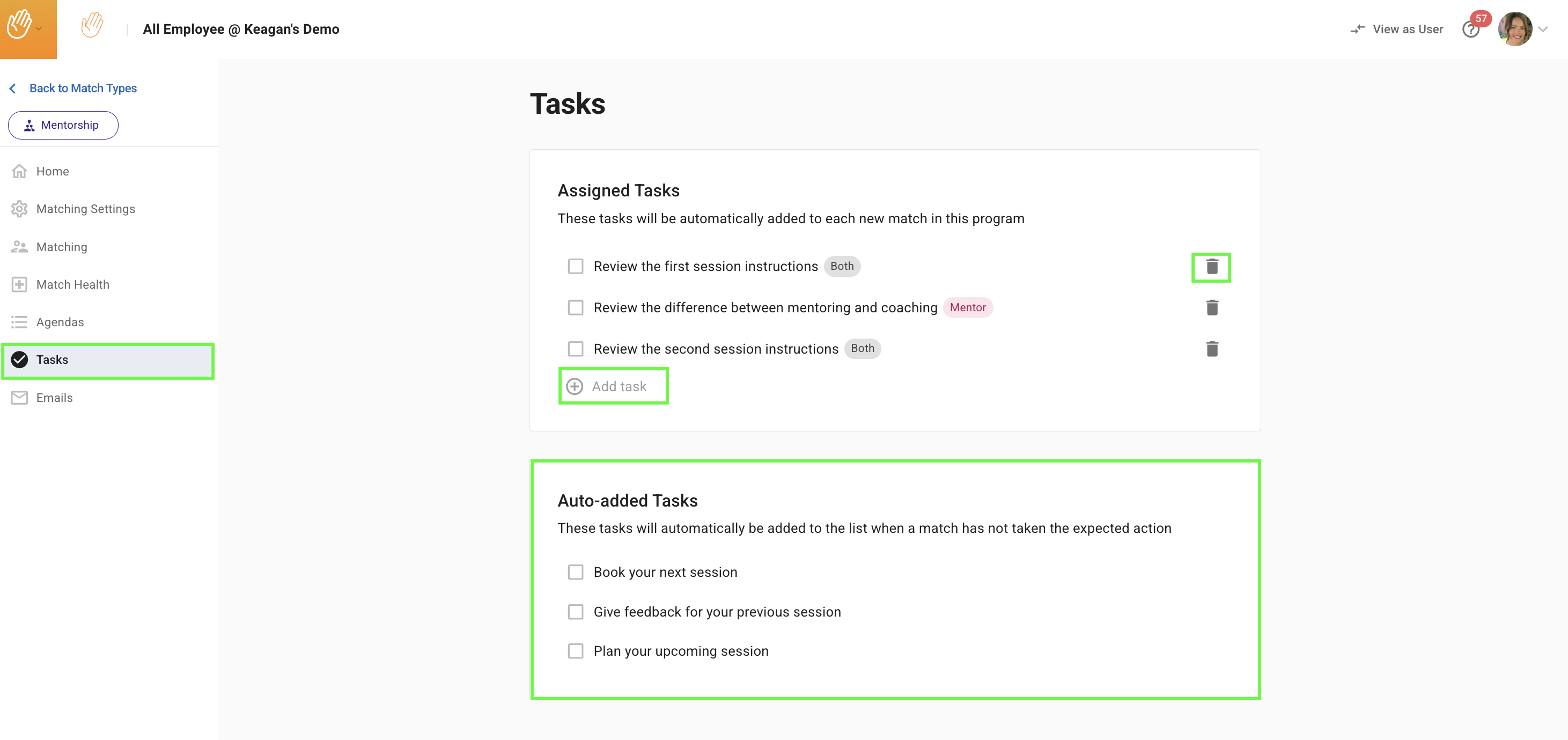The width and height of the screenshot is (1568, 740).
Task: Click Back to Match Types link
Action: [x=83, y=89]
